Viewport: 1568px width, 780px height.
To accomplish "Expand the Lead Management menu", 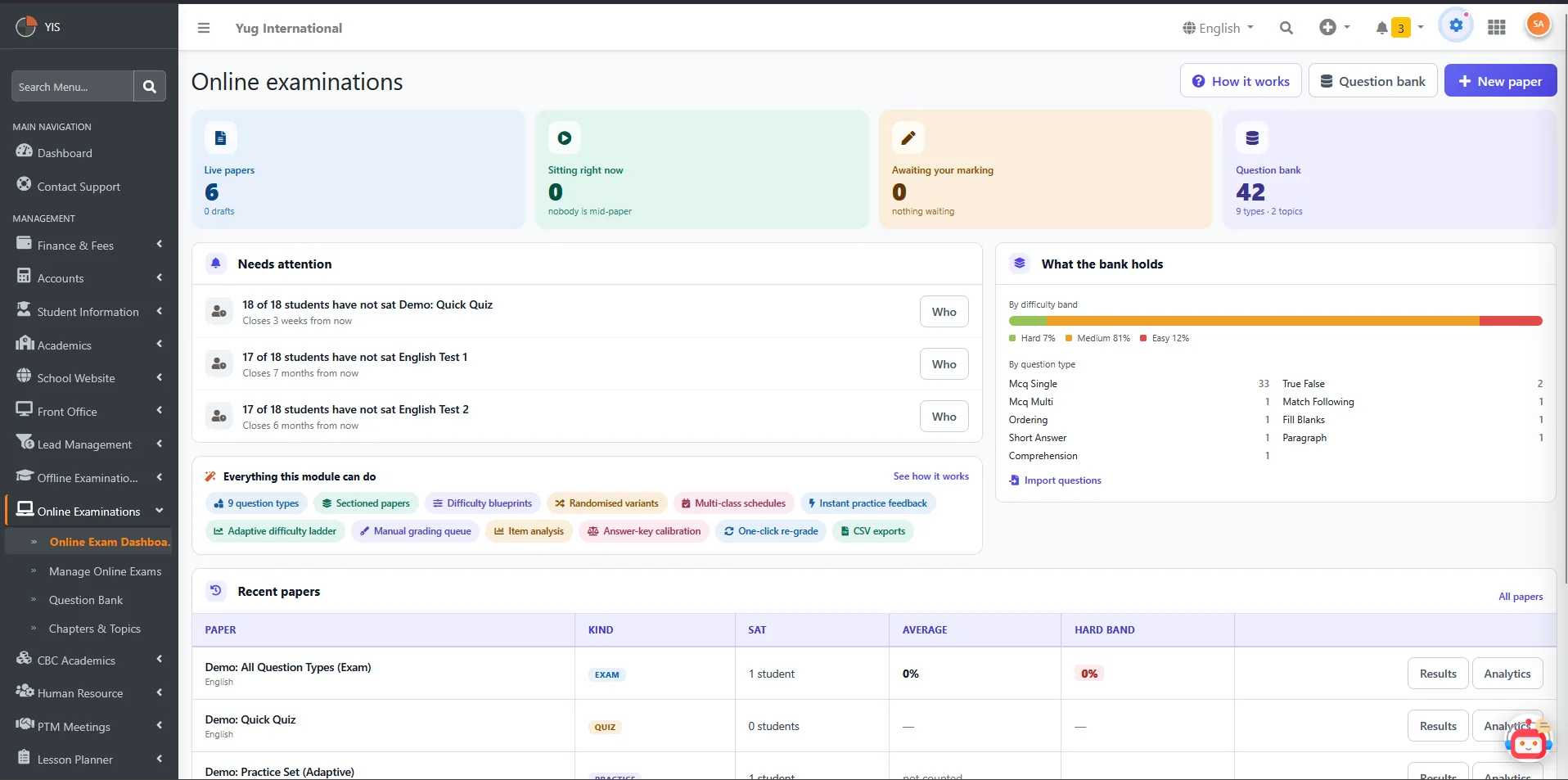I will 89,444.
